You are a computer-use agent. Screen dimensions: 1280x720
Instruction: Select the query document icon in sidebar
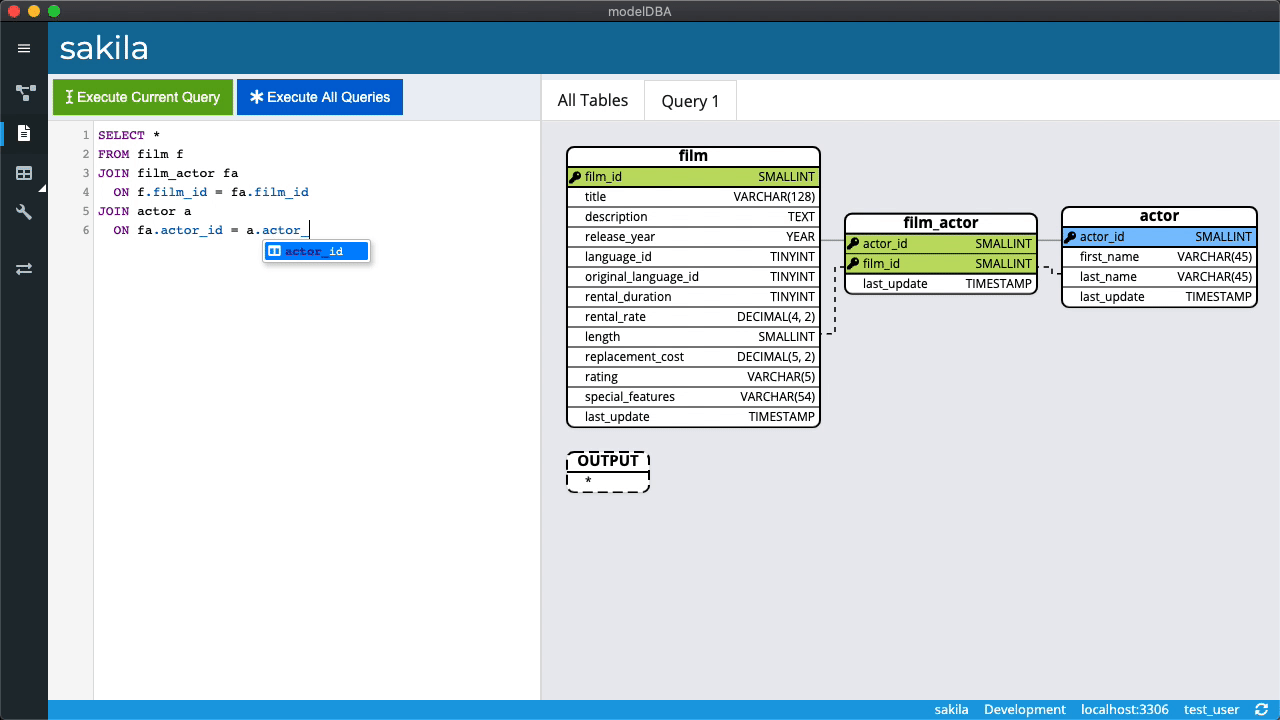(23, 133)
